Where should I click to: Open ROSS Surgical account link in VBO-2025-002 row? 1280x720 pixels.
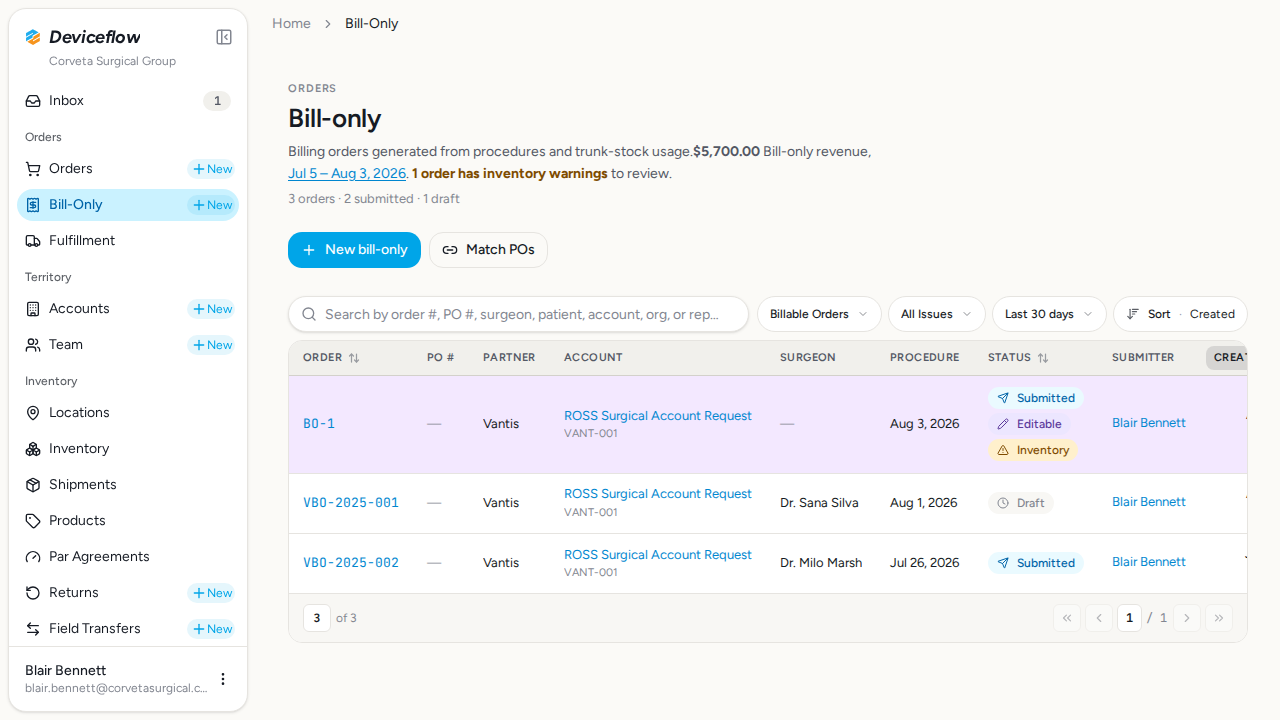pyautogui.click(x=658, y=555)
